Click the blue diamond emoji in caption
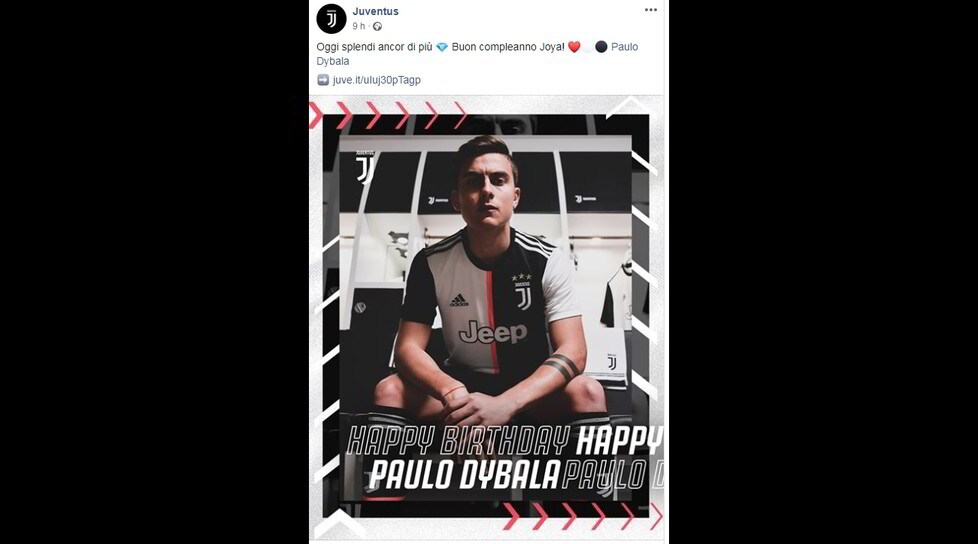Screen dimensions: 978x544 [442, 47]
